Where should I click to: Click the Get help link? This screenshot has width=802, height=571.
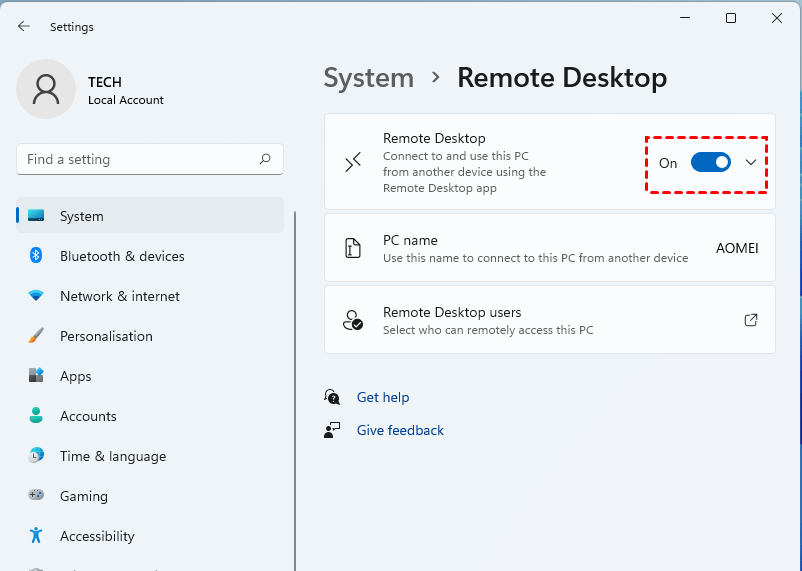coord(383,397)
